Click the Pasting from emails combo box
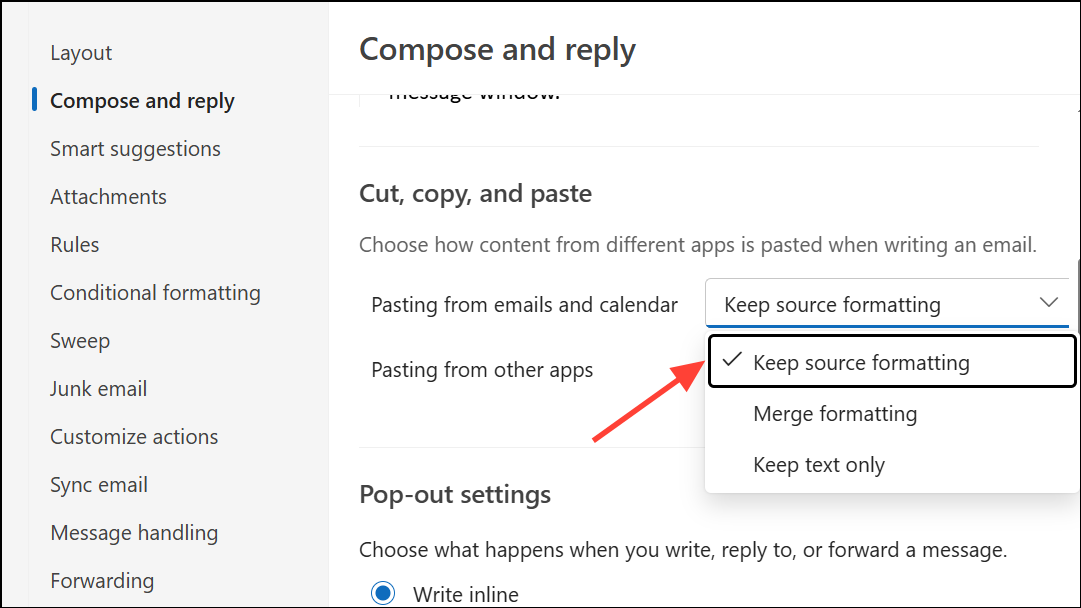The width and height of the screenshot is (1081, 608). [870, 304]
